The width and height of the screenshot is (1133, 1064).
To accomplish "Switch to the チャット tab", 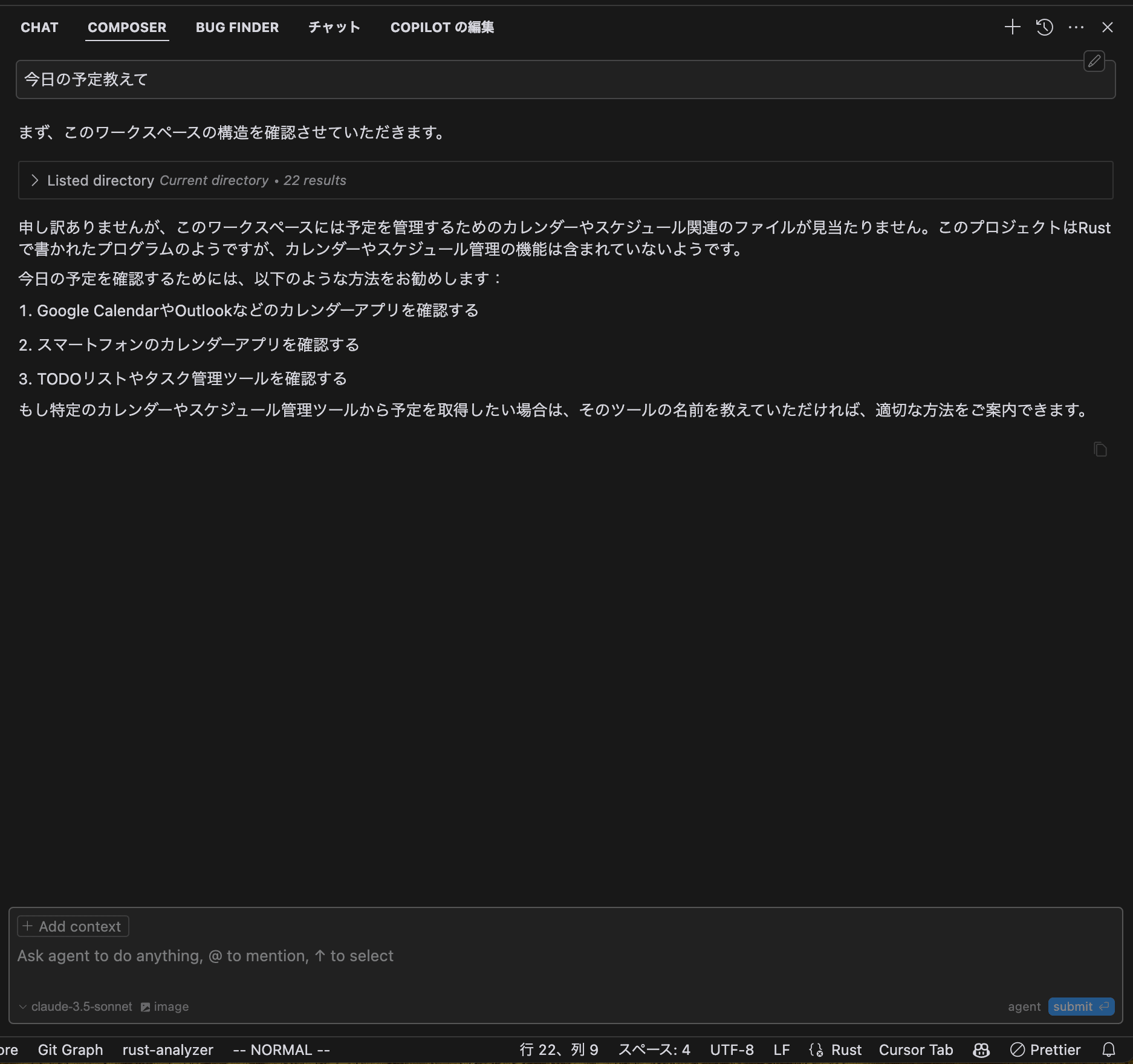I will (x=334, y=27).
